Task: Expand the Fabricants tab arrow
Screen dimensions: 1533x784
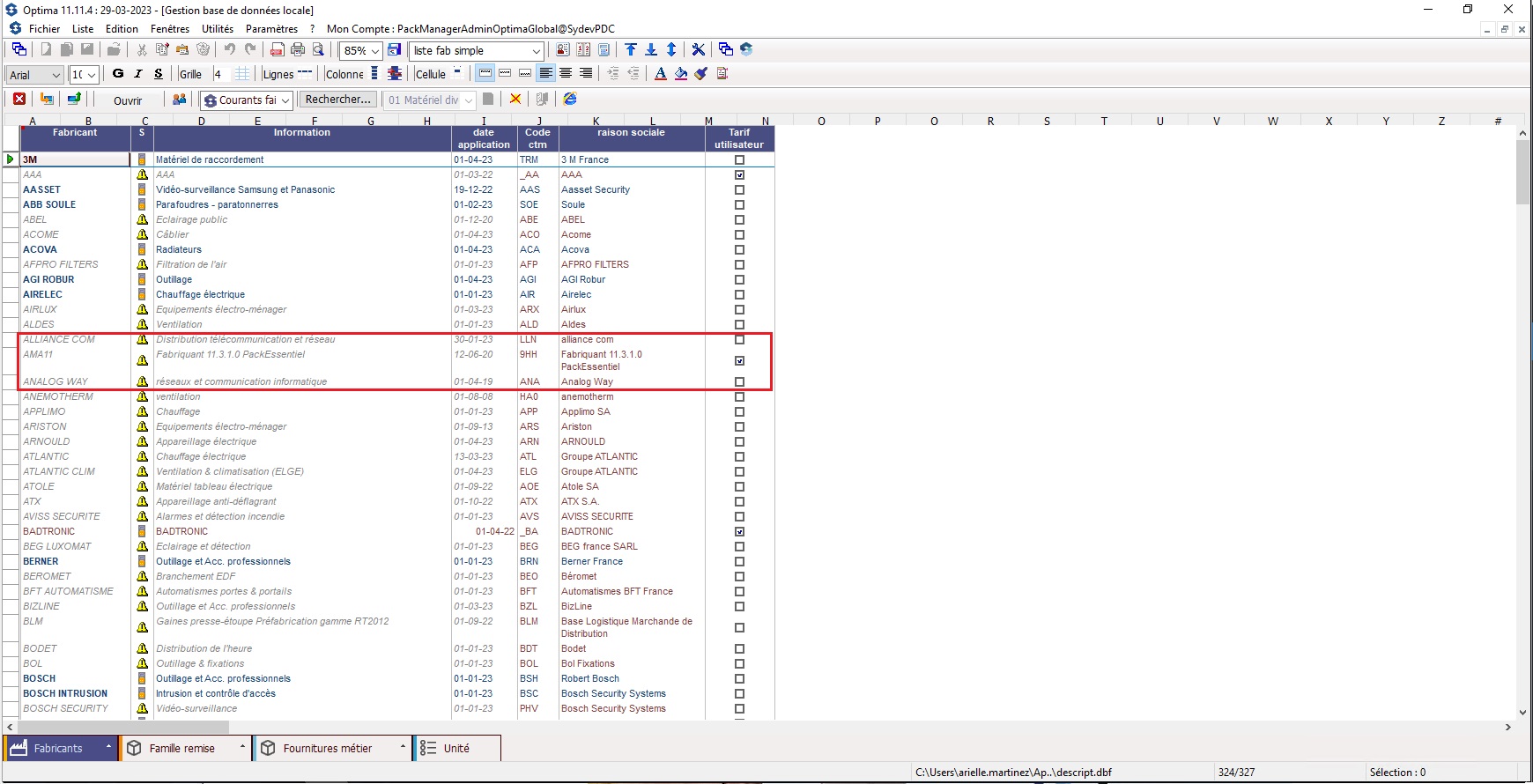Action: pyautogui.click(x=108, y=747)
